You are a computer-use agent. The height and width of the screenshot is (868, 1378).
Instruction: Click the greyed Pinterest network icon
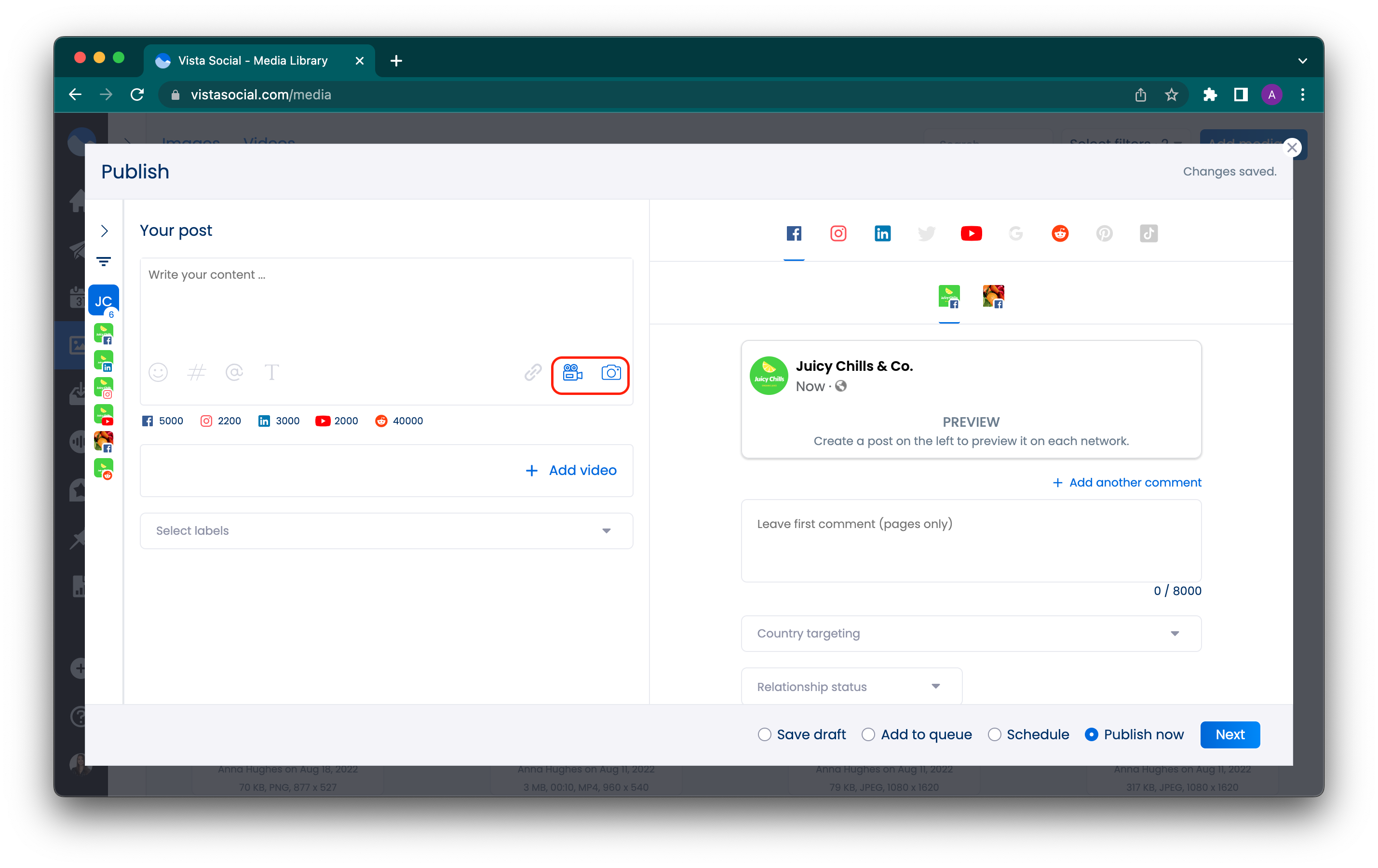1104,233
